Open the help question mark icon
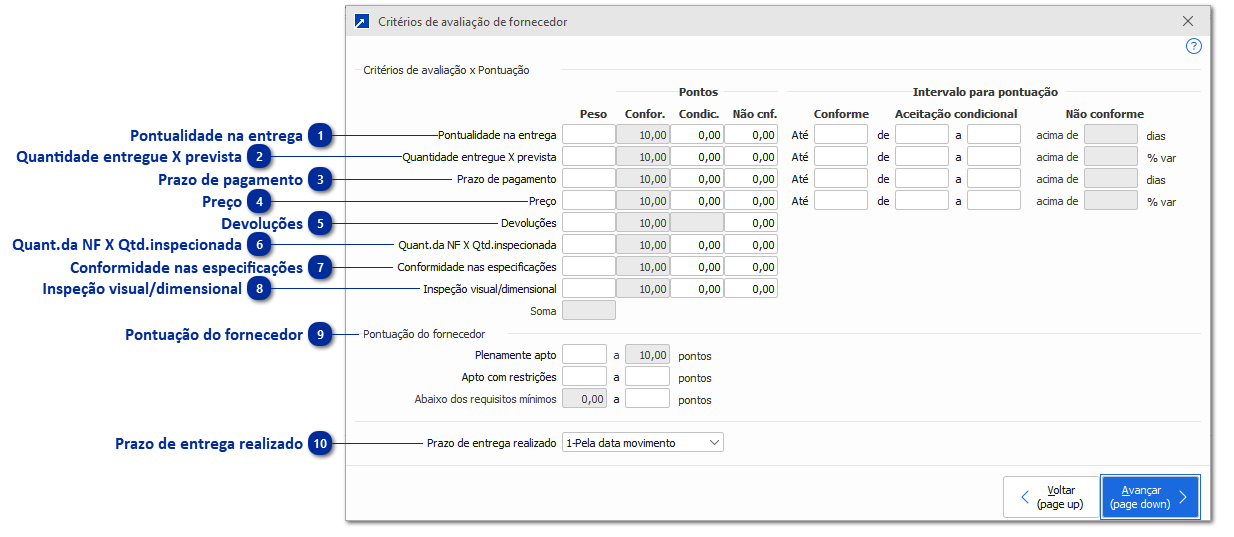1234x537 pixels. point(1193,46)
